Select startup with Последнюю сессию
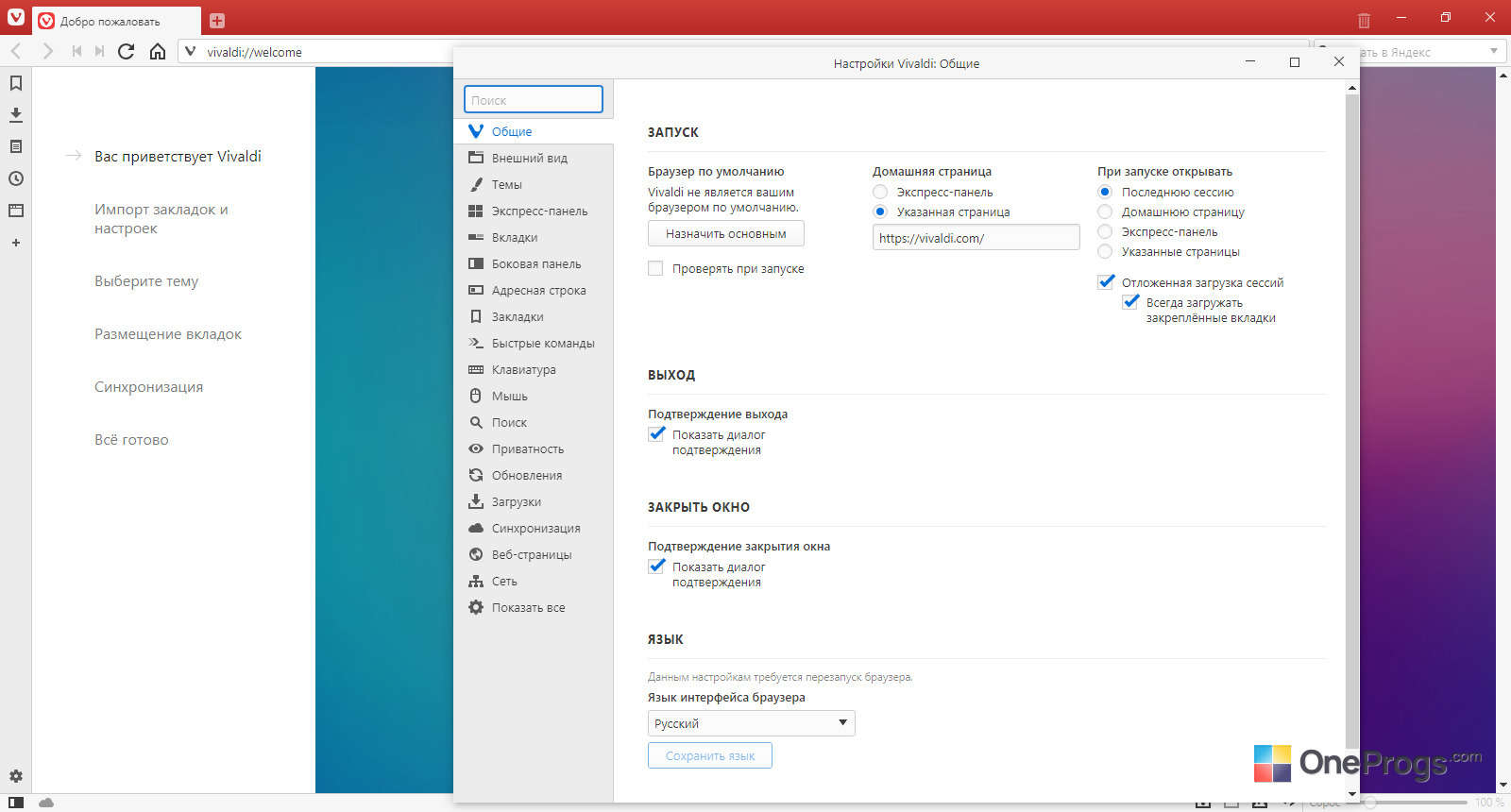The image size is (1511, 812). [x=1105, y=192]
